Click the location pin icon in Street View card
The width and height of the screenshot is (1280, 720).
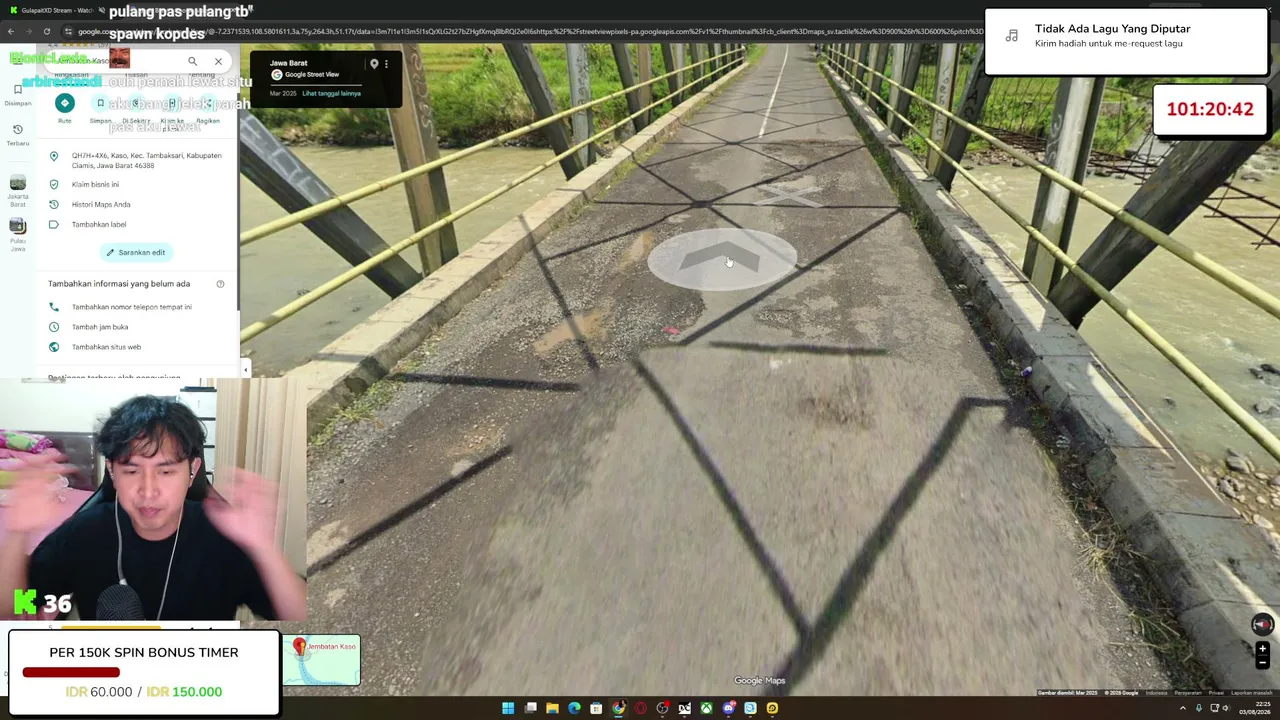[374, 64]
